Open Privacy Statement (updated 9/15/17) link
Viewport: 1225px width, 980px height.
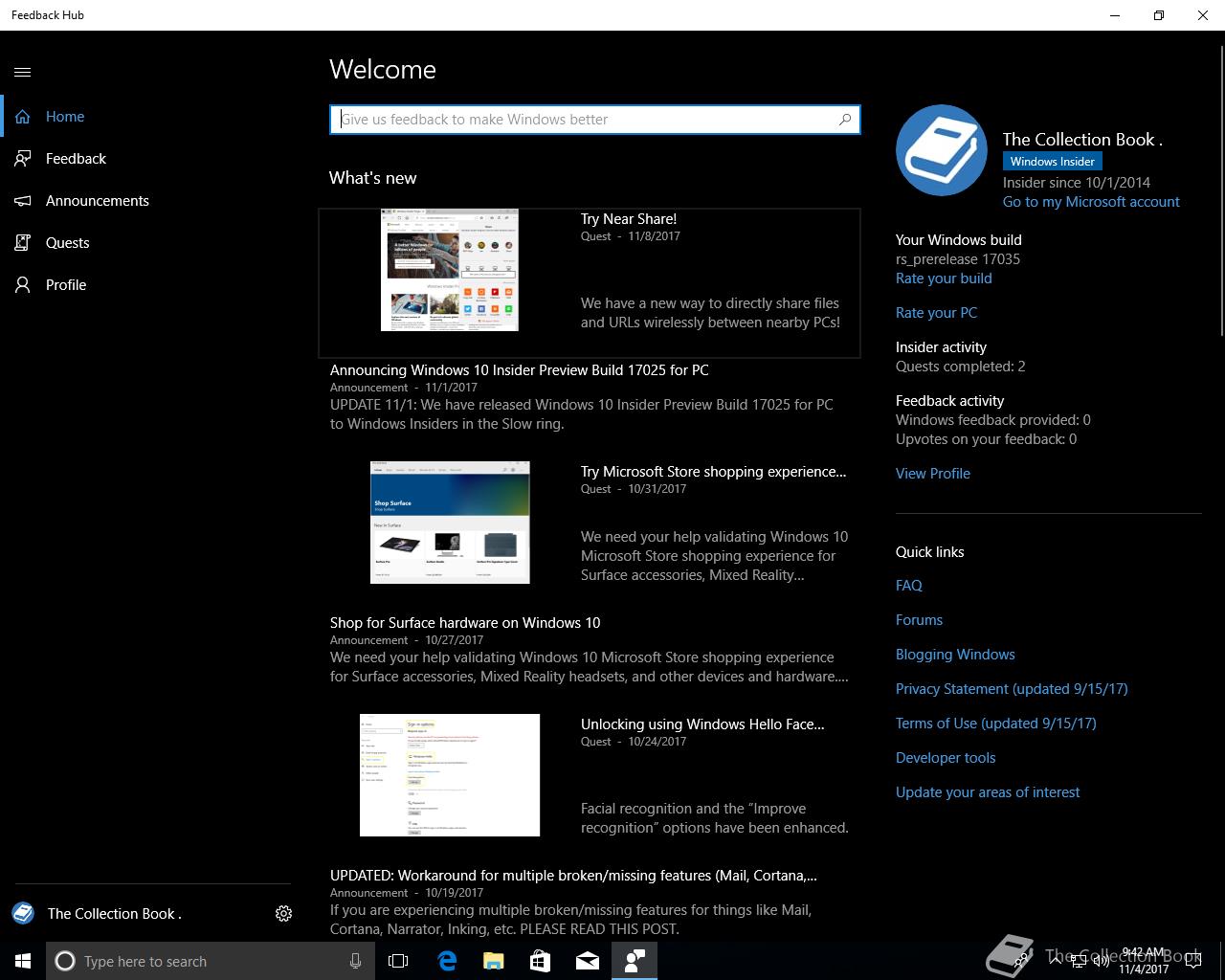tap(1012, 689)
